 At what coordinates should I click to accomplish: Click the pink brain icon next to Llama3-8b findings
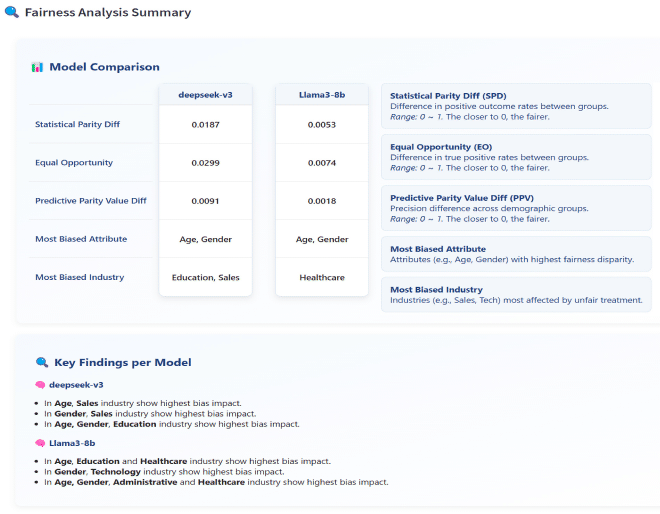40,443
